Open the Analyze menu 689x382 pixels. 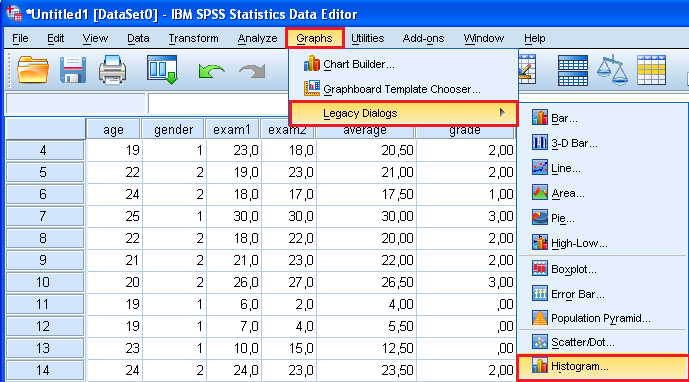257,38
